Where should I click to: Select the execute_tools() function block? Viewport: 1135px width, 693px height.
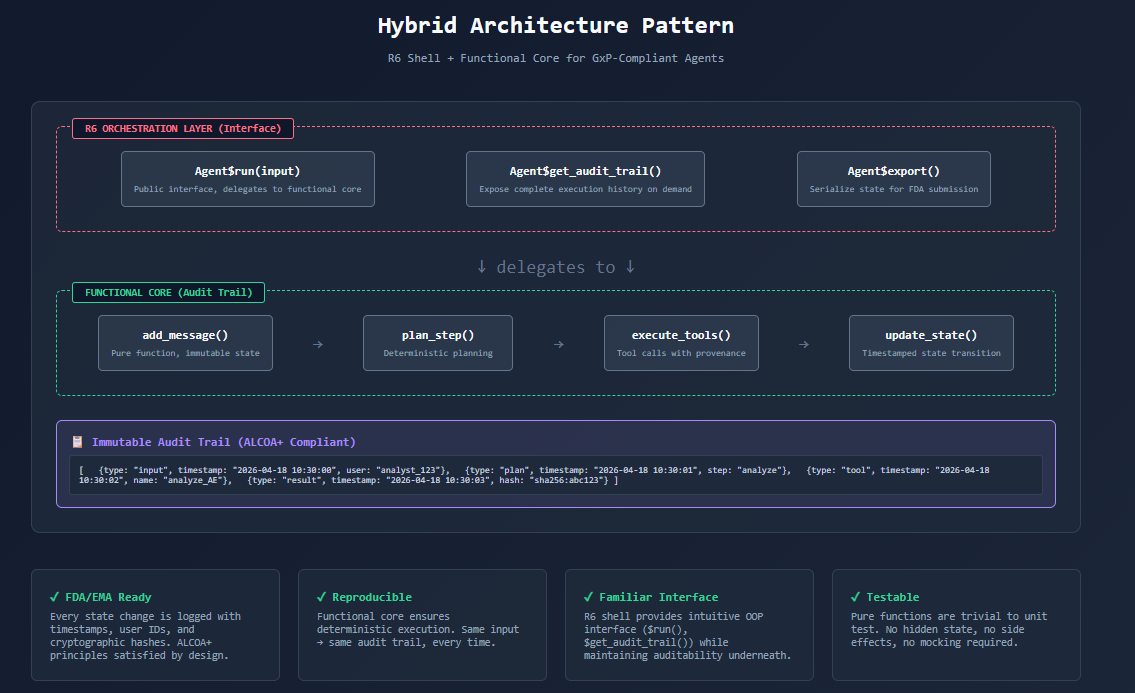click(681, 342)
